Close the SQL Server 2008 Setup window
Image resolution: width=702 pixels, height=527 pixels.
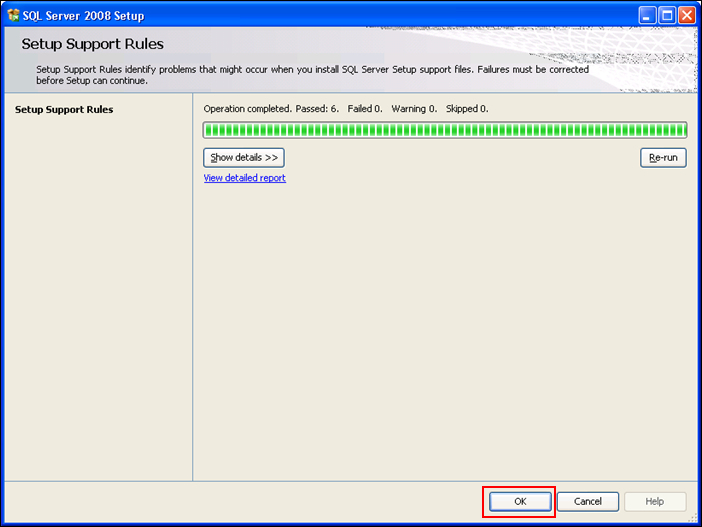tap(687, 16)
